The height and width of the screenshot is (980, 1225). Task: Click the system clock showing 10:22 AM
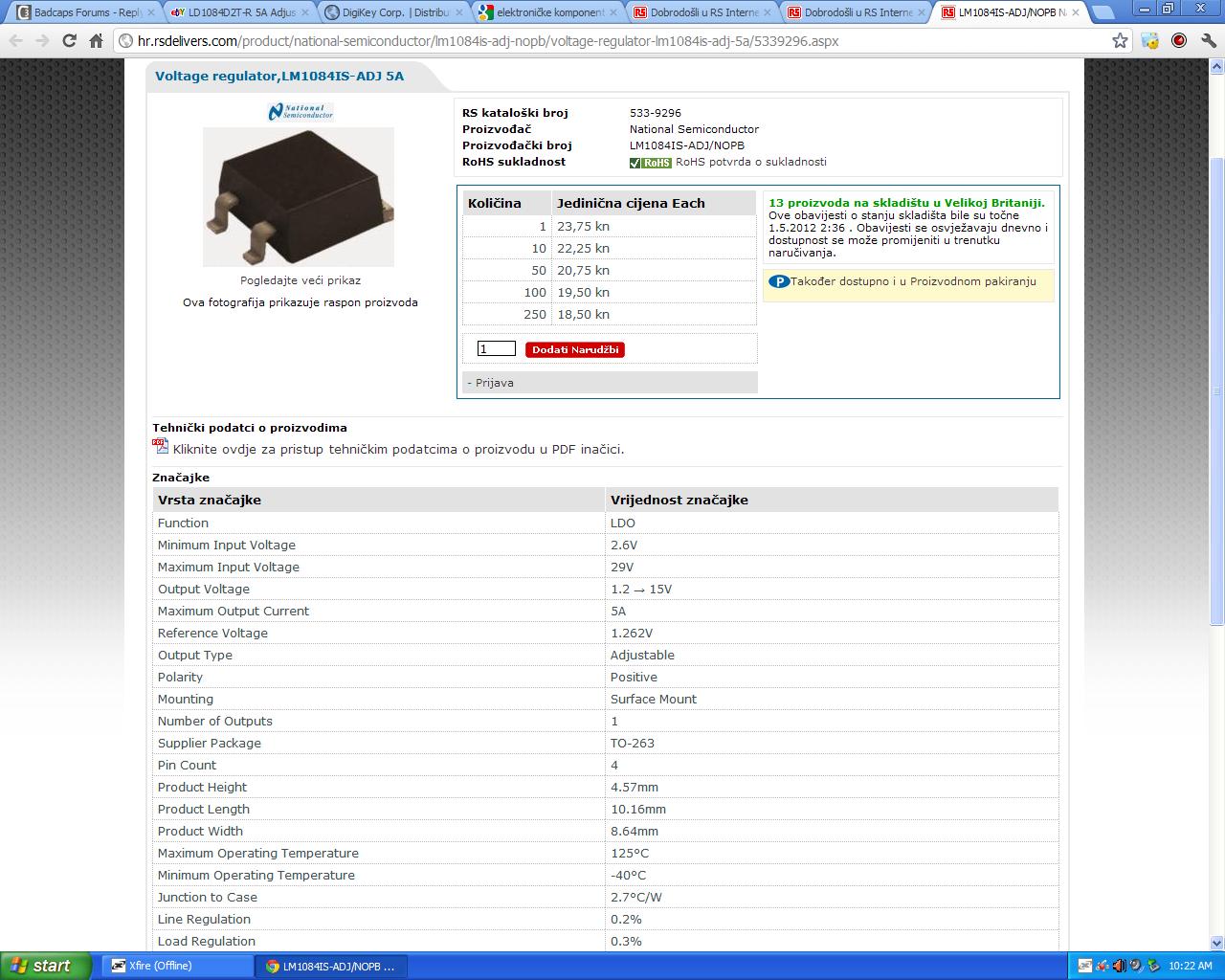(1191, 966)
